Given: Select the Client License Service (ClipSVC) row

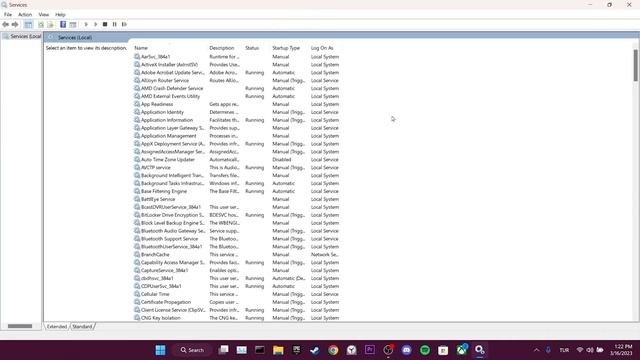Looking at the screenshot, I should [x=237, y=310].
